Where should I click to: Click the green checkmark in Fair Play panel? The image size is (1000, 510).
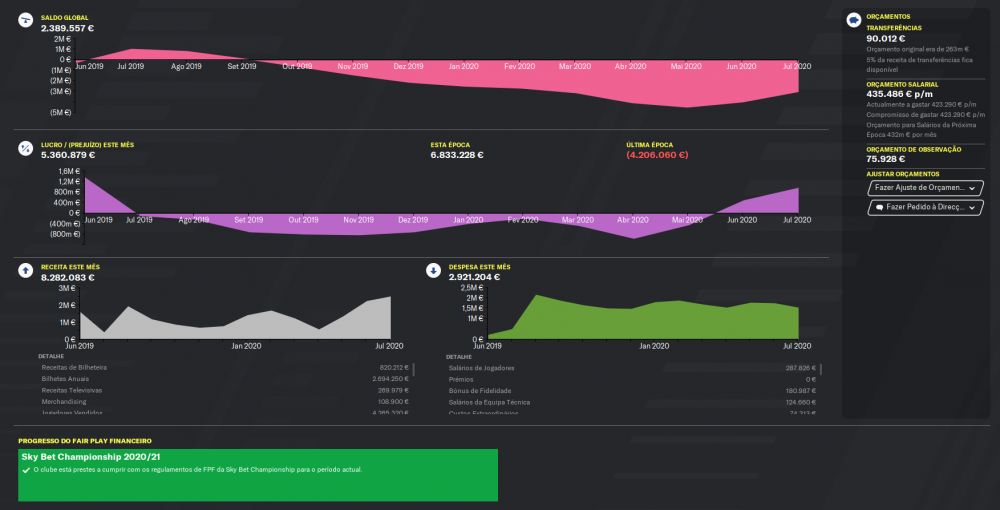point(26,470)
